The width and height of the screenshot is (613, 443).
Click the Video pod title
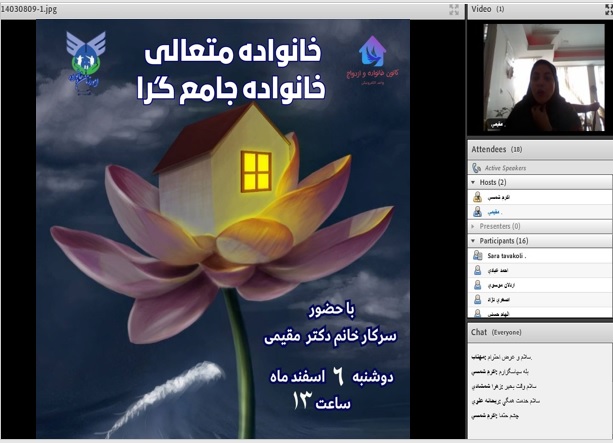click(488, 9)
